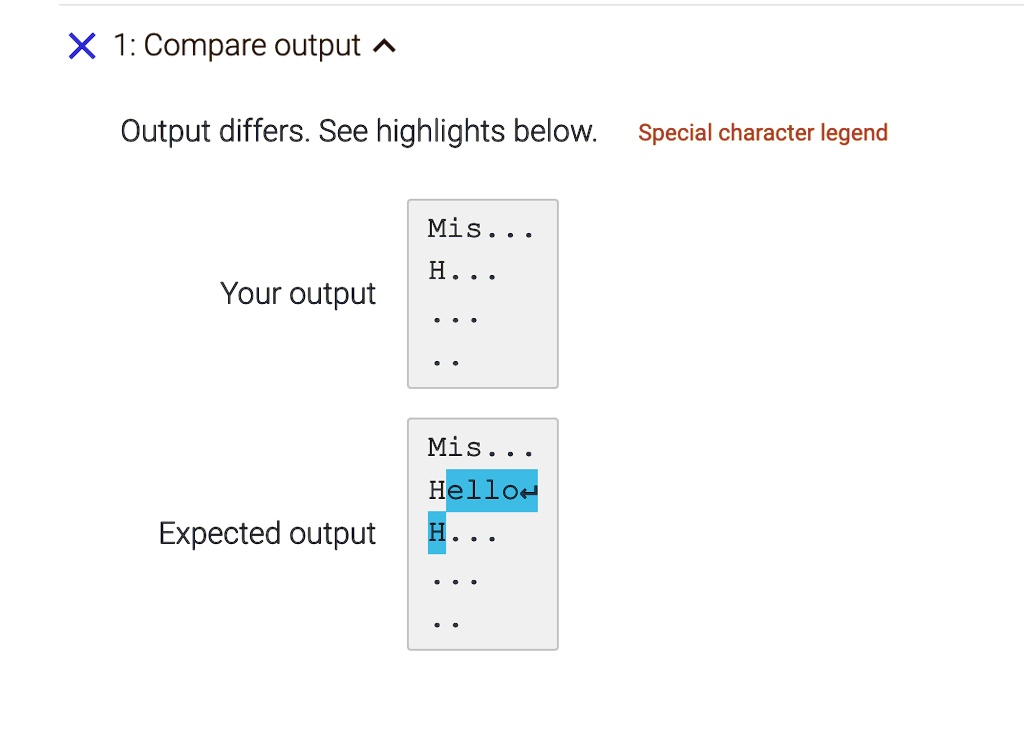Select the highlighted H in Expected output

[435, 533]
